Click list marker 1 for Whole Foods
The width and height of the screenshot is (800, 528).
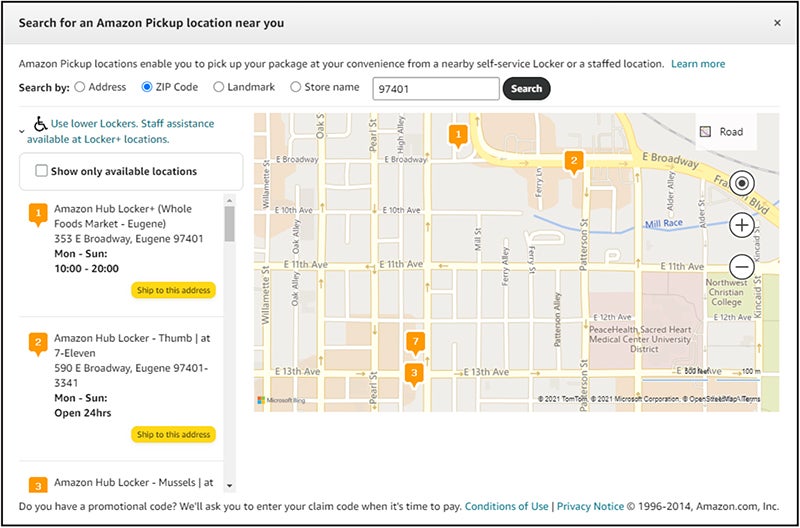point(38,215)
